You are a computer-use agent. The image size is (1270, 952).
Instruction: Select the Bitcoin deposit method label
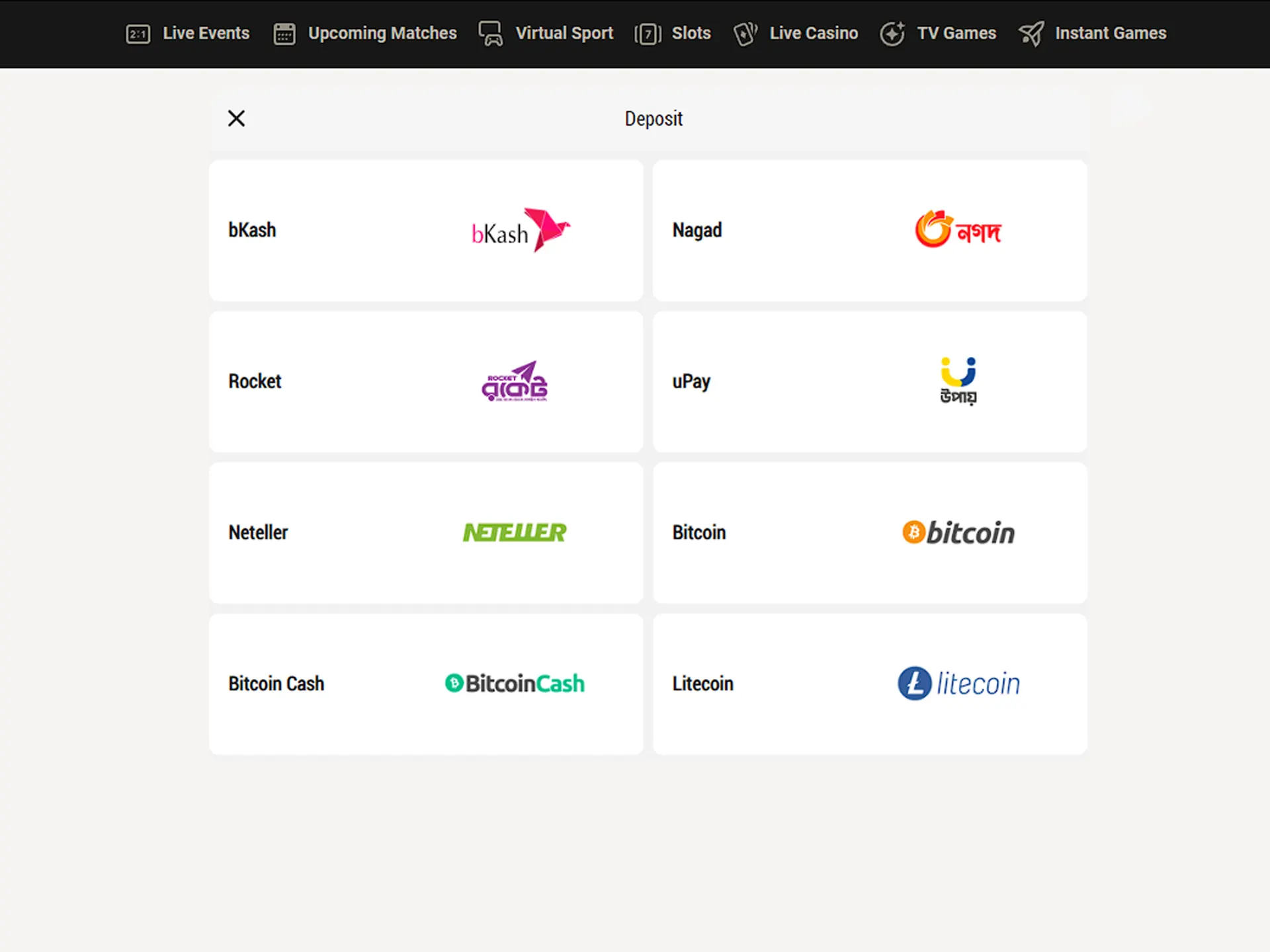click(699, 532)
